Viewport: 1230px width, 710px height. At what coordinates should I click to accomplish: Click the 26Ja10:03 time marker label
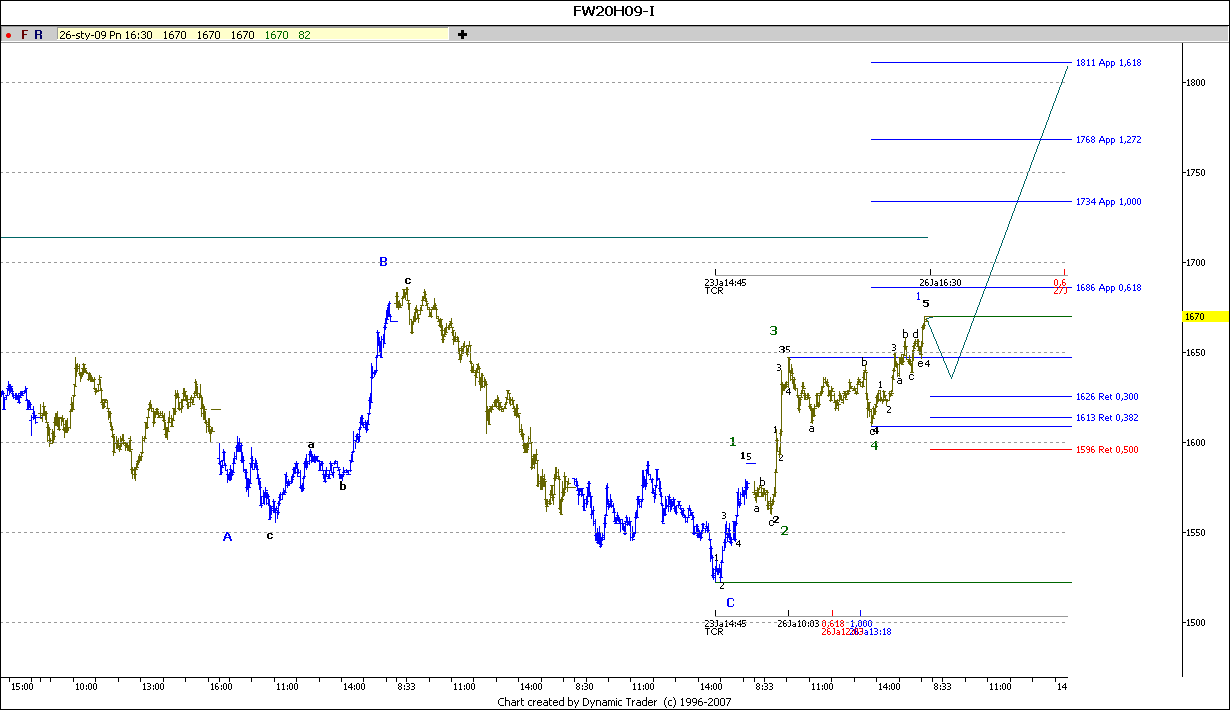point(797,623)
